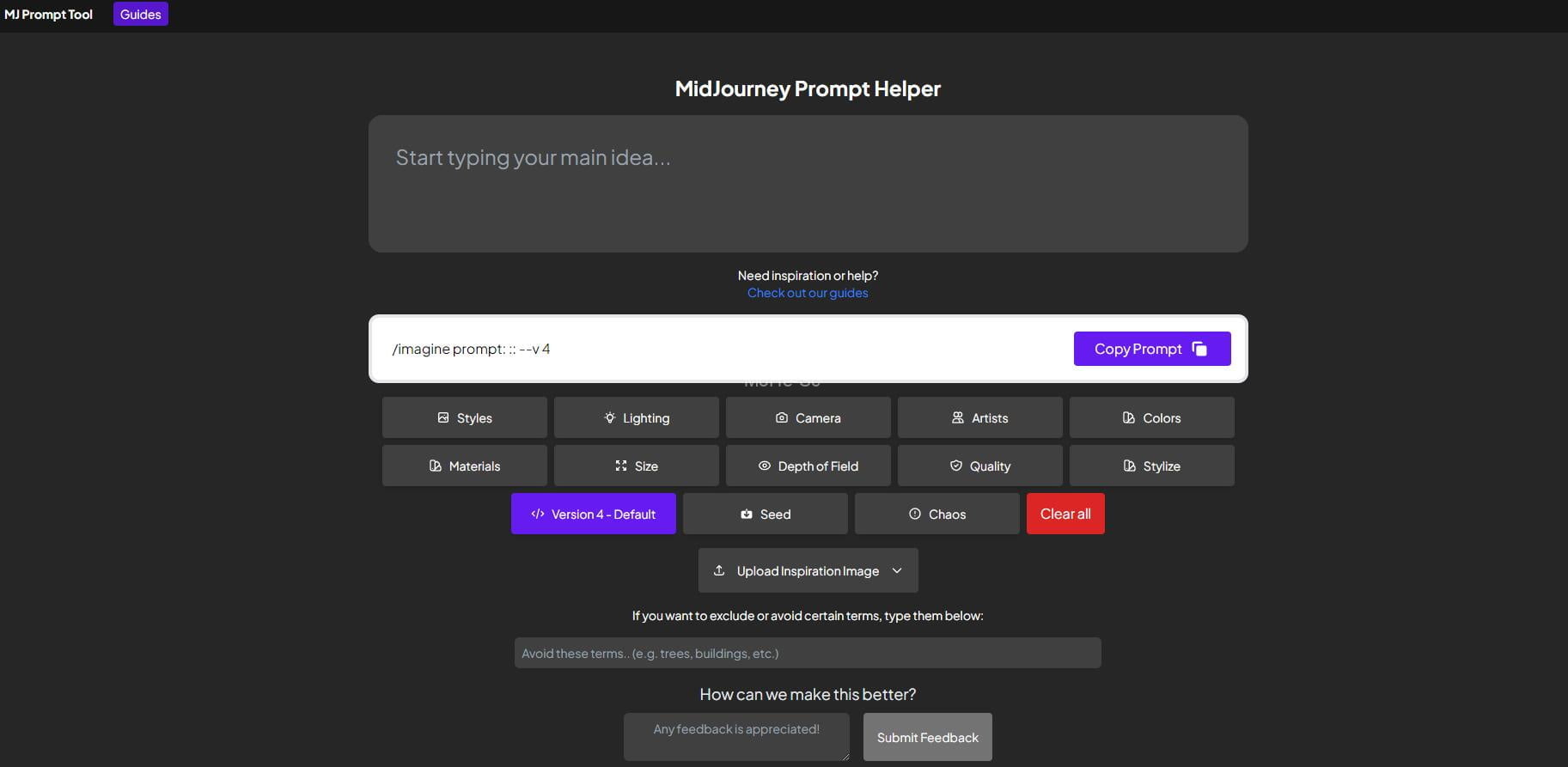Open the Camera icon option

808,417
